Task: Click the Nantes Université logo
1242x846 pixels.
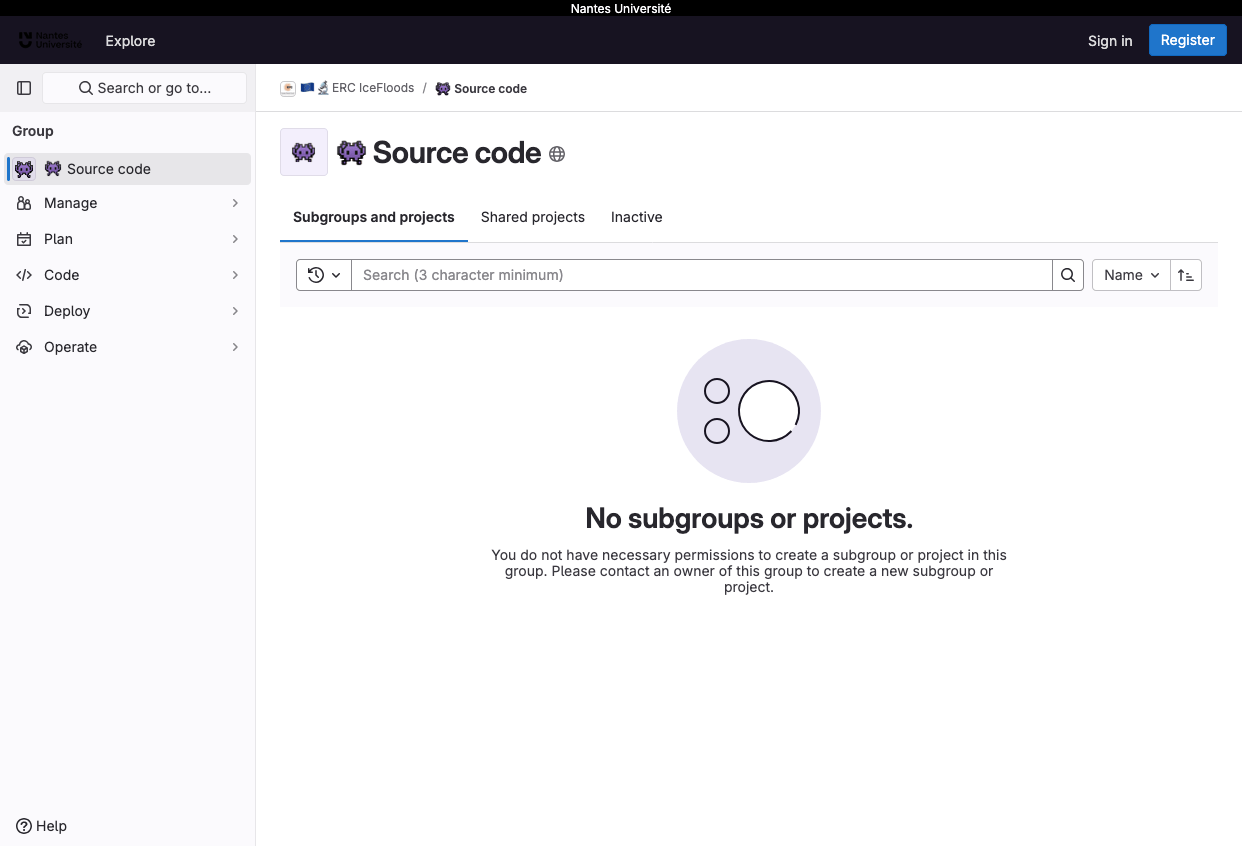Action: pos(50,41)
